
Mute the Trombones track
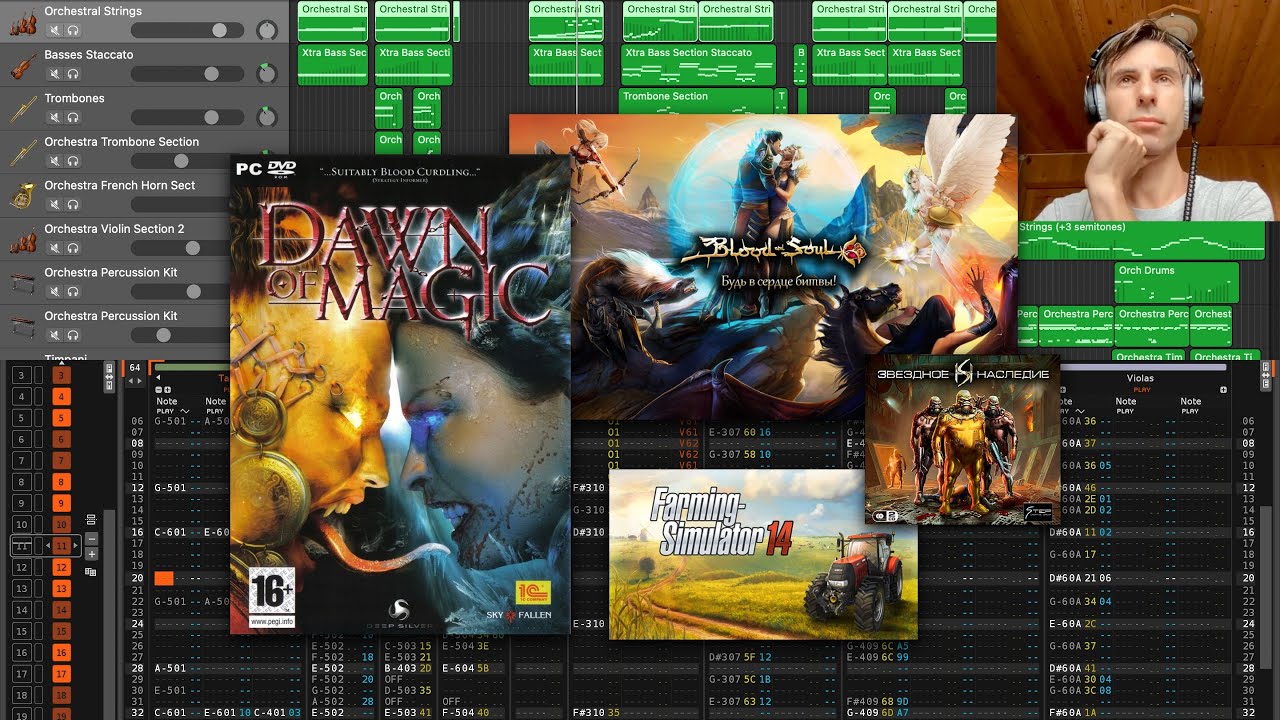click(55, 118)
